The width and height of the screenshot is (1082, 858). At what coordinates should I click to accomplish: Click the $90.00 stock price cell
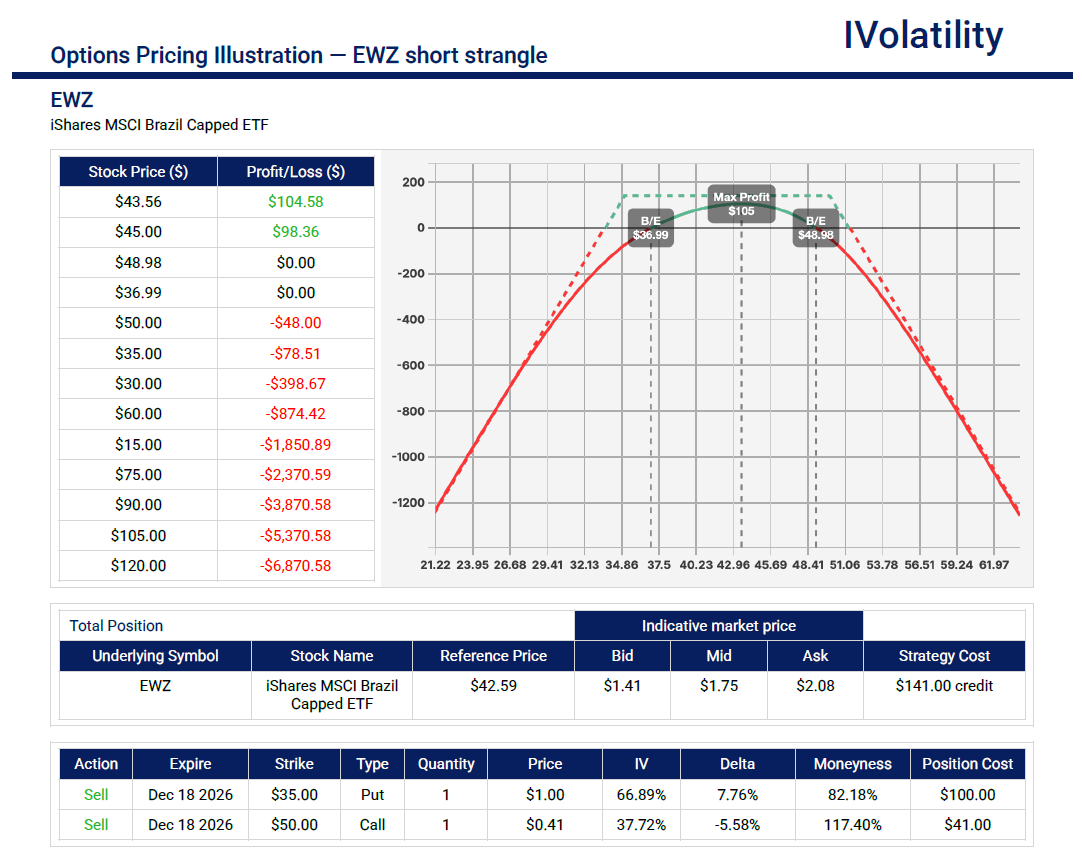click(x=138, y=505)
